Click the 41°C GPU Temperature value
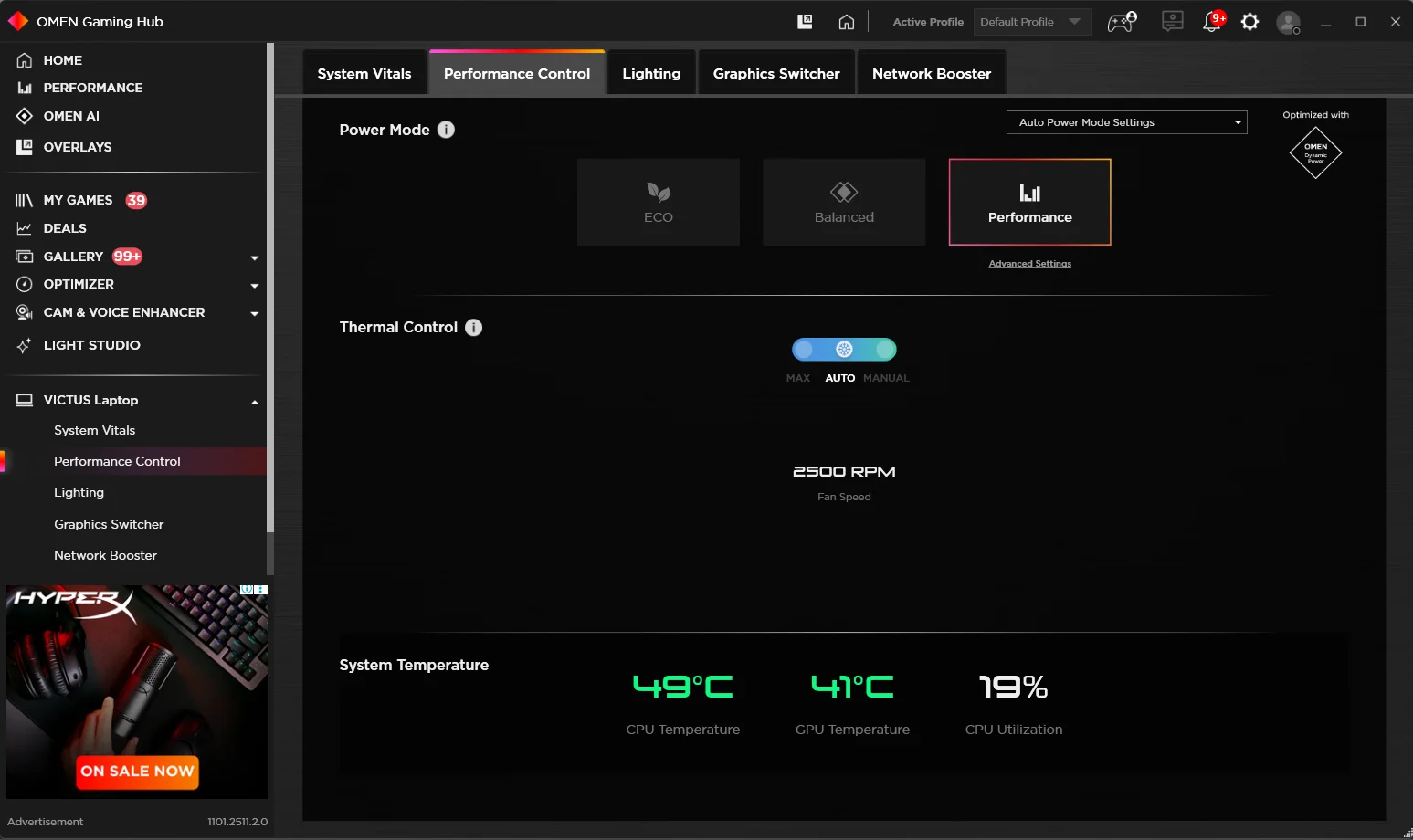 [x=853, y=687]
